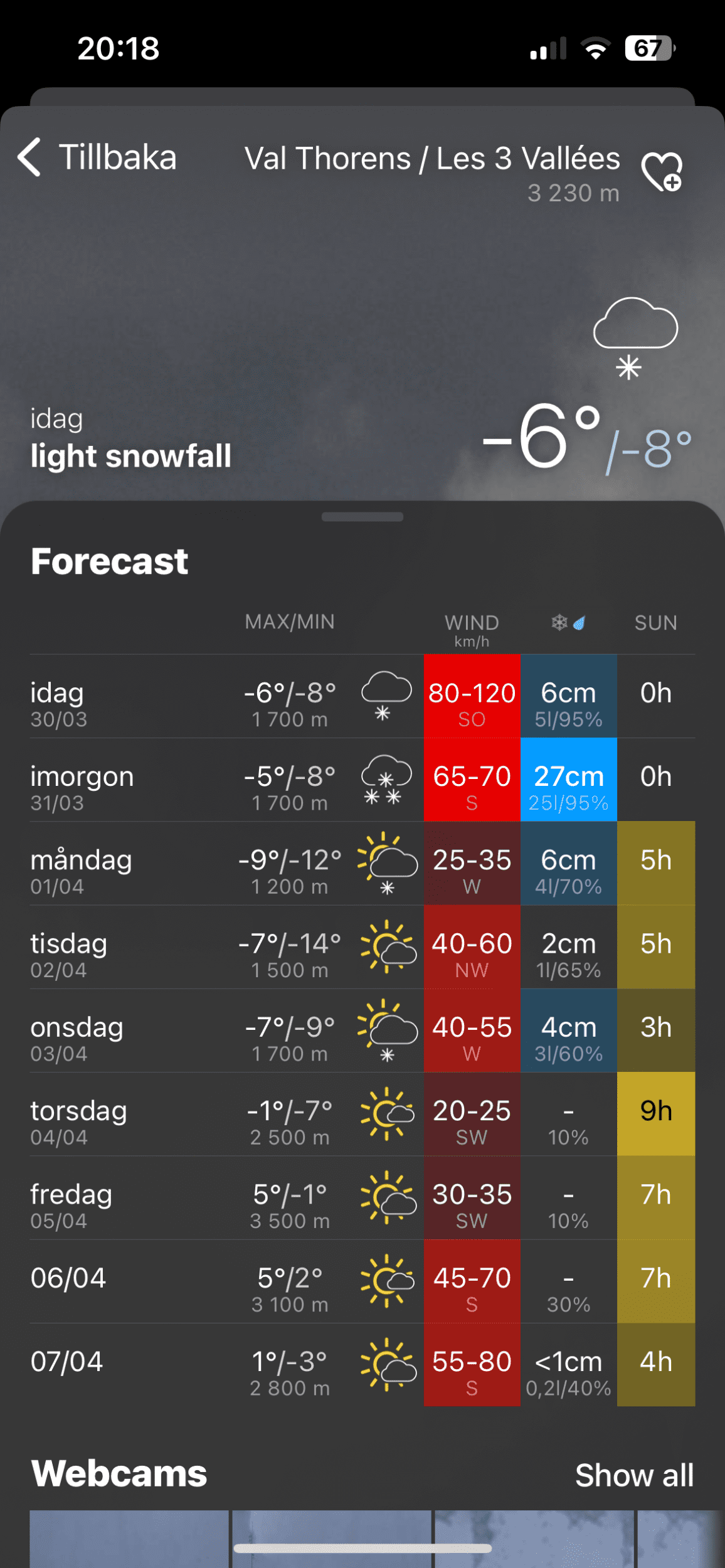Tap the sun-and-cloud icon for fredag
The height and width of the screenshot is (1568, 725).
pyautogui.click(x=387, y=1197)
